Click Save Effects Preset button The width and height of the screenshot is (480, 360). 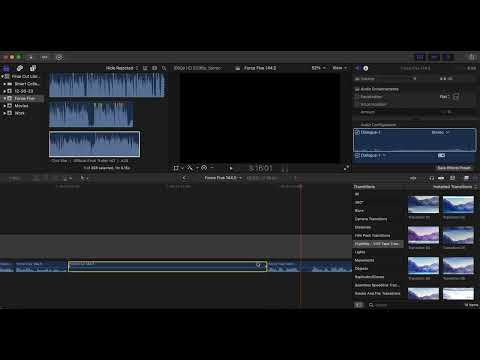point(454,168)
